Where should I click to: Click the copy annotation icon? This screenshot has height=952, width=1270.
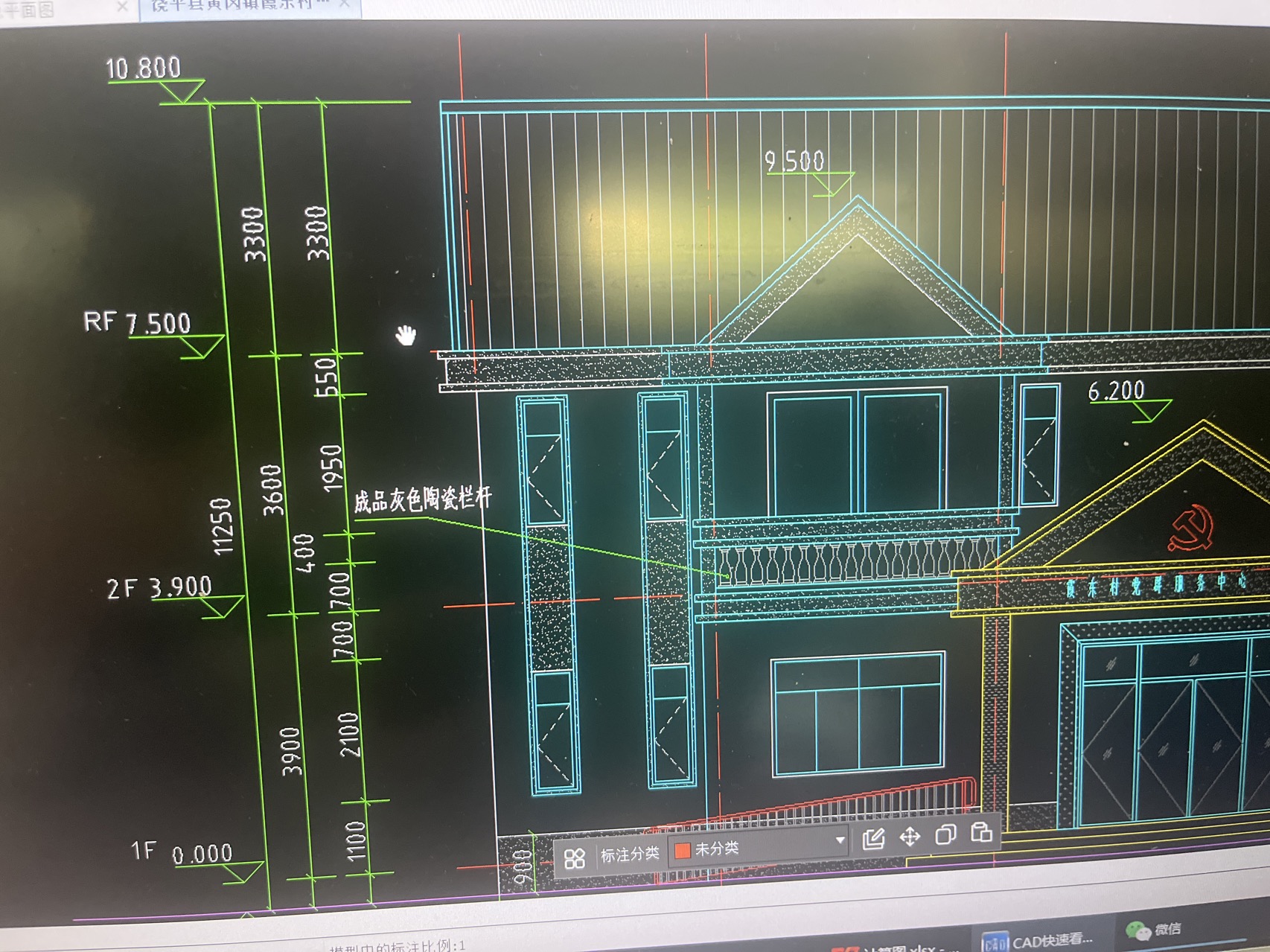coord(945,834)
